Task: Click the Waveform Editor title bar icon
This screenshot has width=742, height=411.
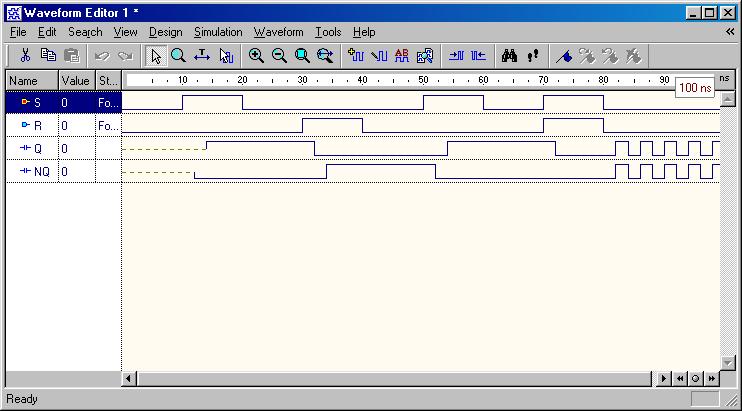Action: tap(14, 13)
